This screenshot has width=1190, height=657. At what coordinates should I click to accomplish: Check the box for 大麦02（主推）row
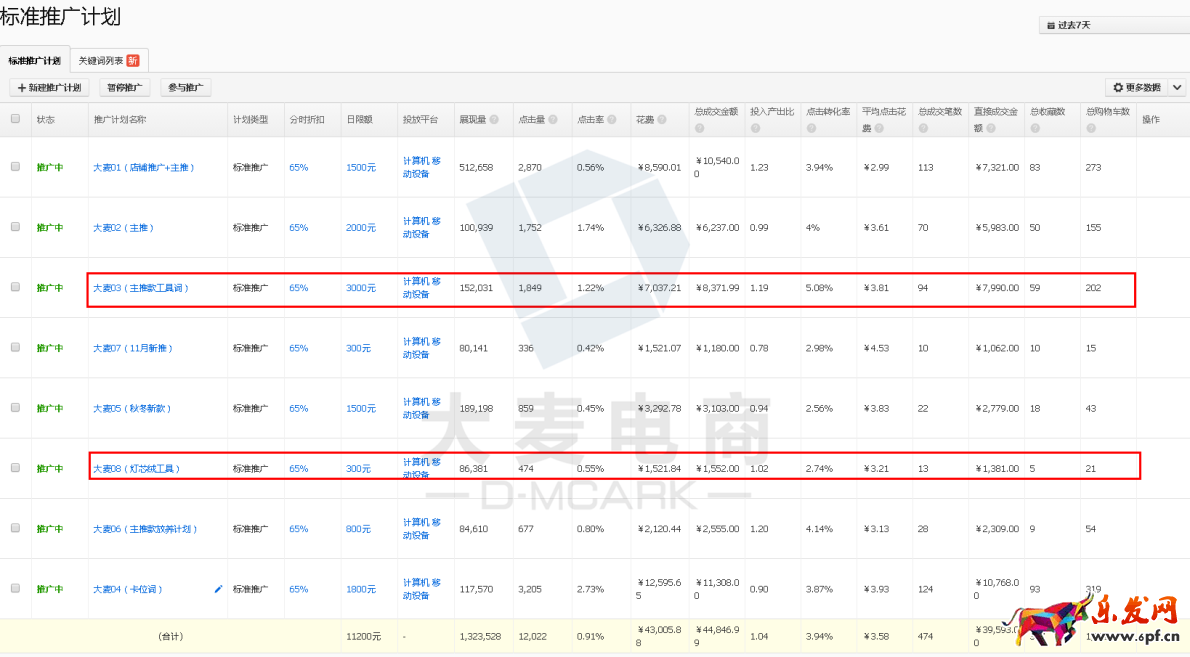15,227
